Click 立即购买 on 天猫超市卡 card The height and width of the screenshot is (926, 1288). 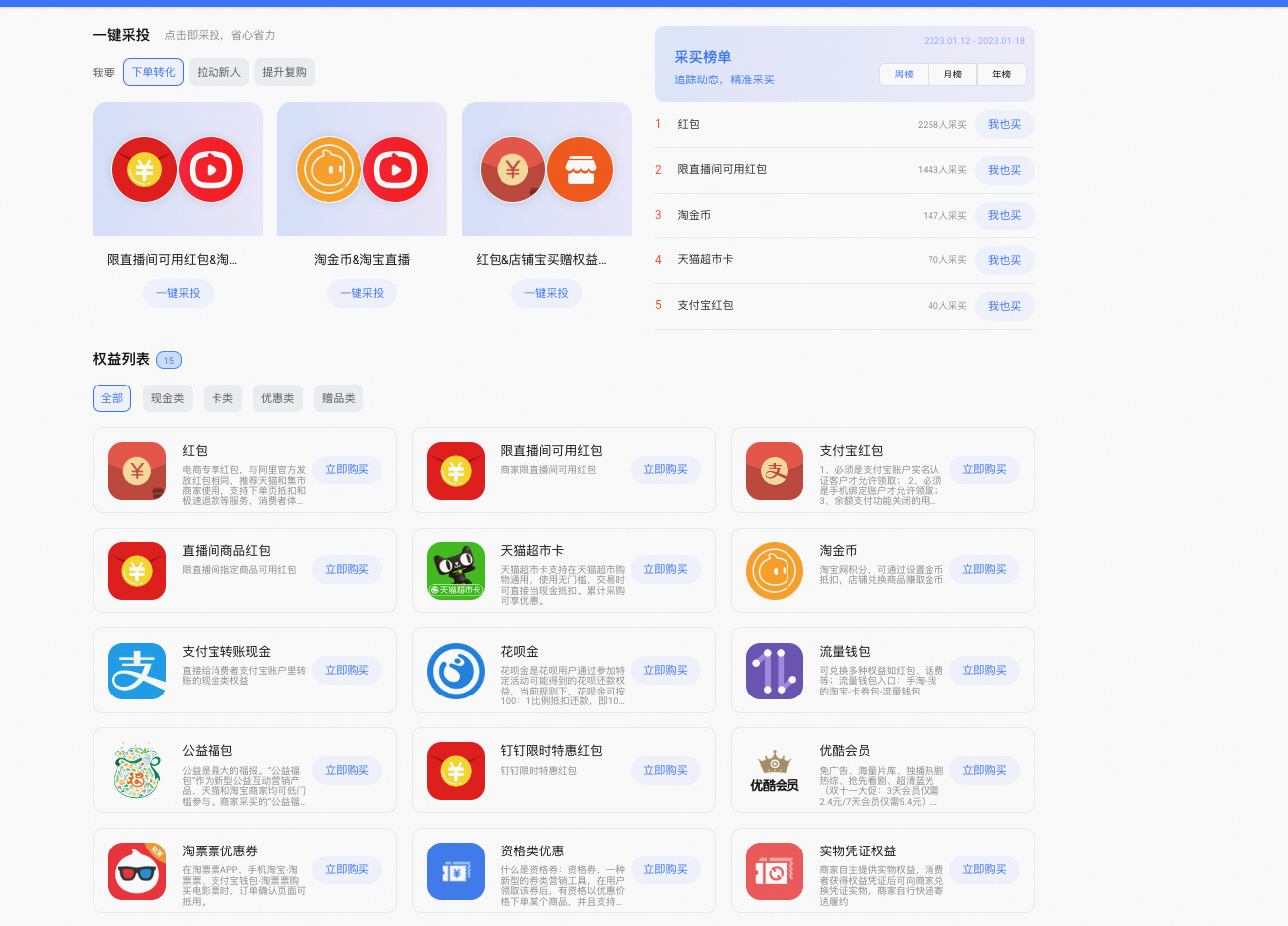click(665, 569)
